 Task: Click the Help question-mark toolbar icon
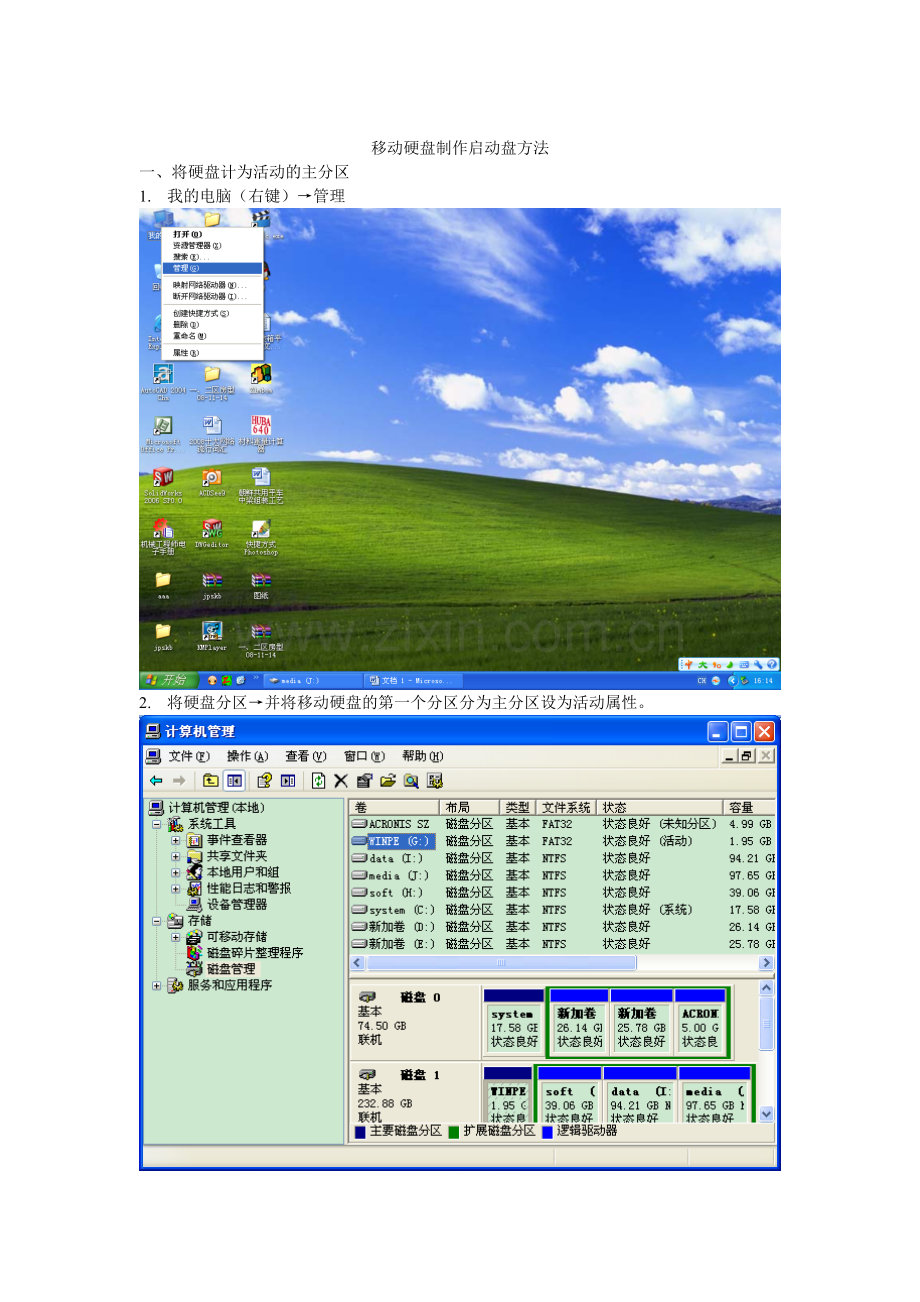pos(265,781)
